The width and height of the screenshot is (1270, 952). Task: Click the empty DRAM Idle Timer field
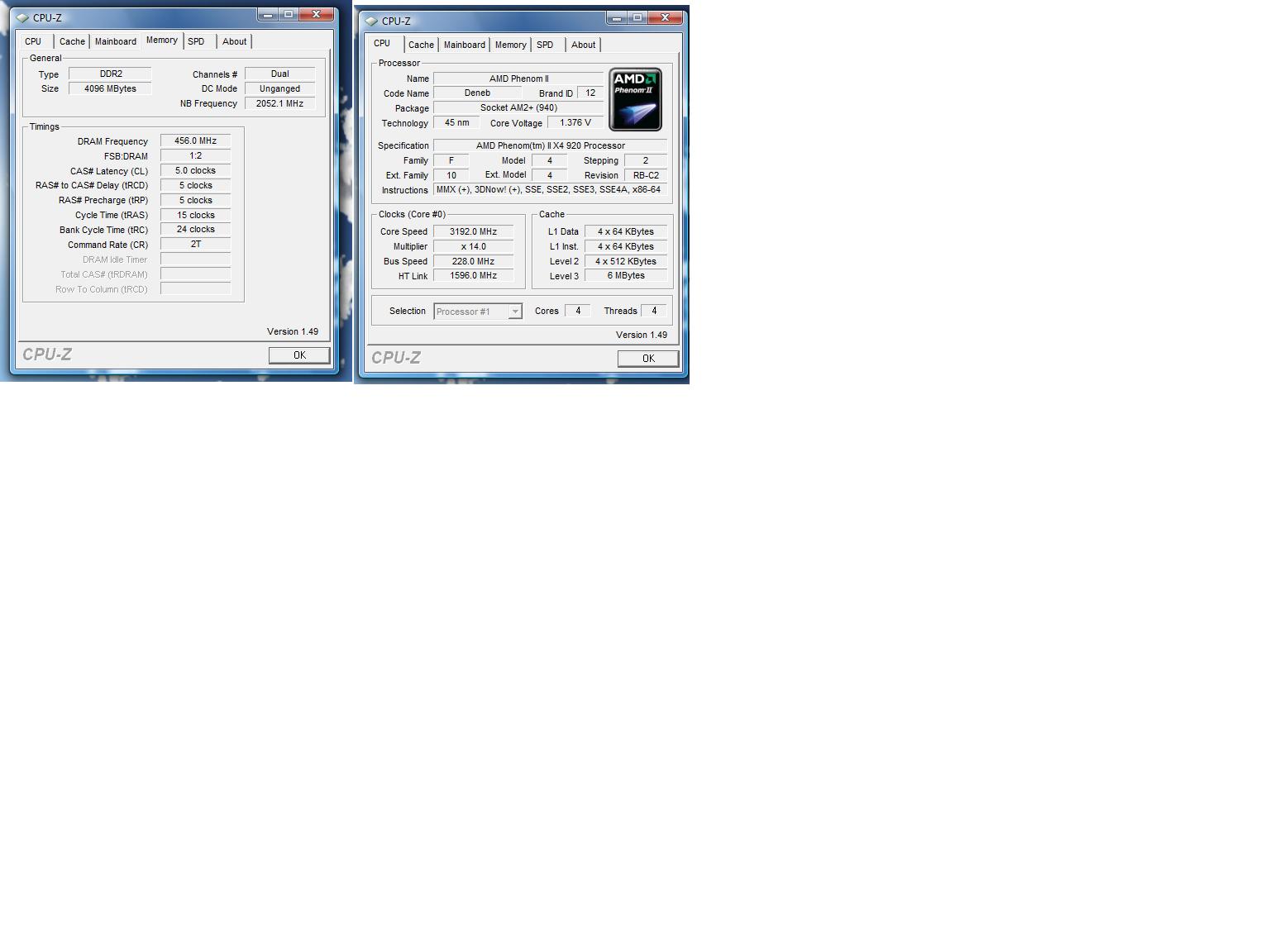point(195,259)
